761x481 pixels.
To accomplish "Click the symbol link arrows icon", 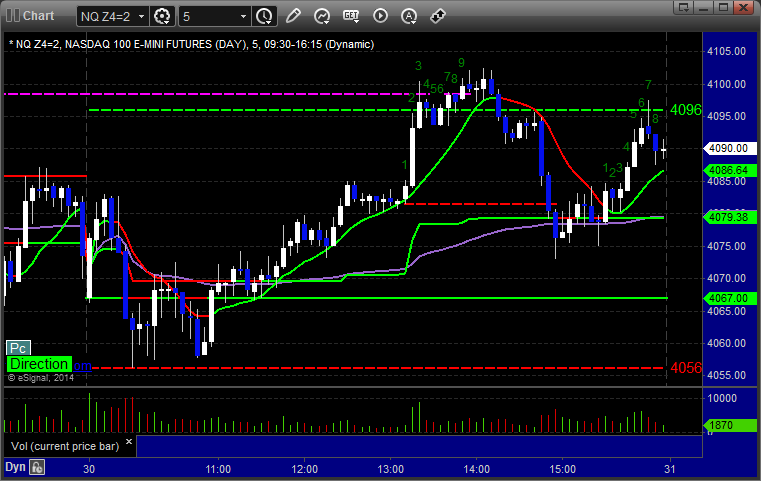I will click(438, 16).
